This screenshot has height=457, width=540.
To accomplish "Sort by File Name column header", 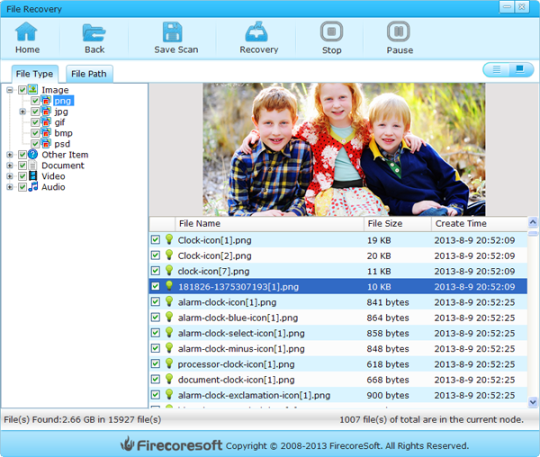I will point(269,224).
